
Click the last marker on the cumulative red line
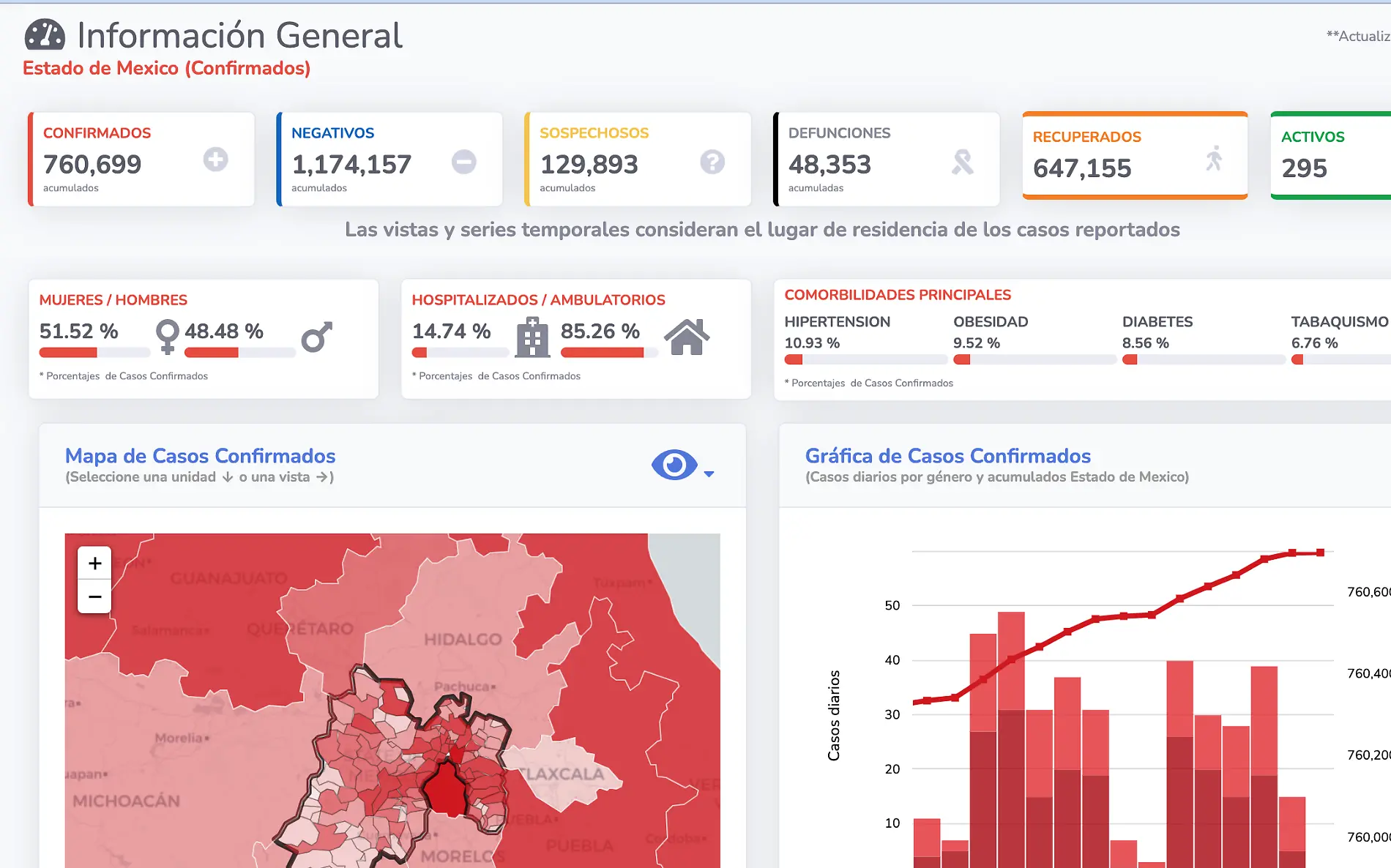pos(1320,553)
